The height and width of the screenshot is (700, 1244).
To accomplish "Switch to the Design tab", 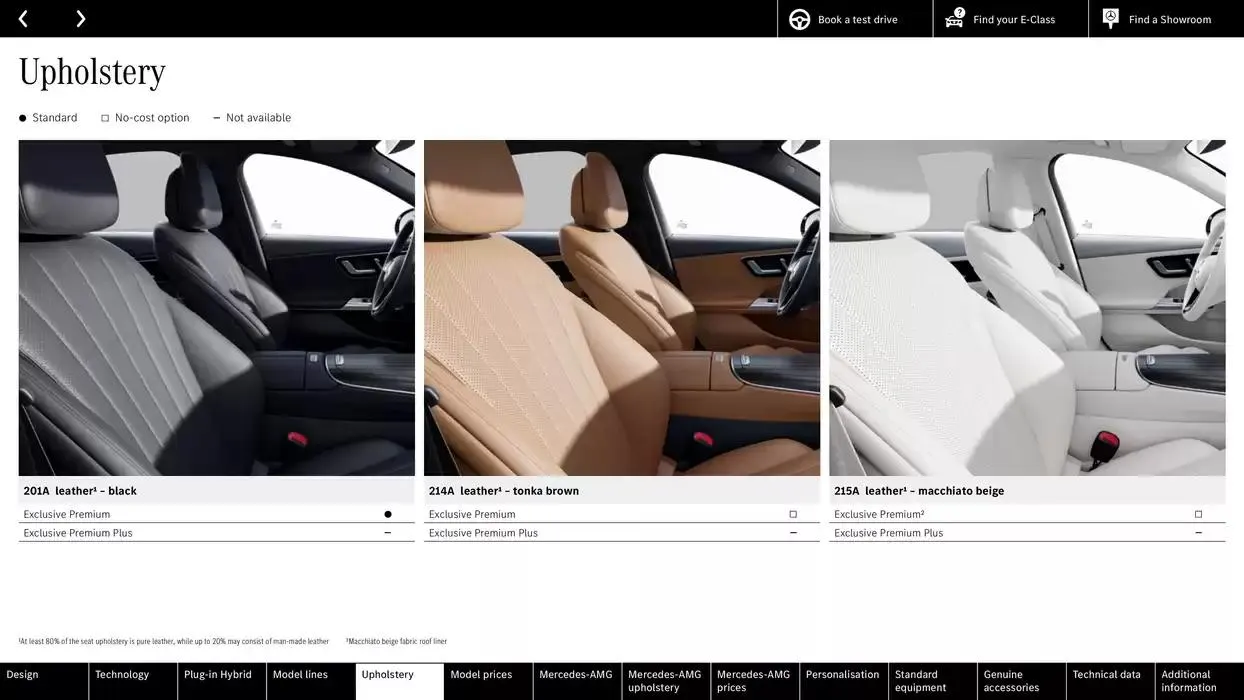I will tap(44, 681).
